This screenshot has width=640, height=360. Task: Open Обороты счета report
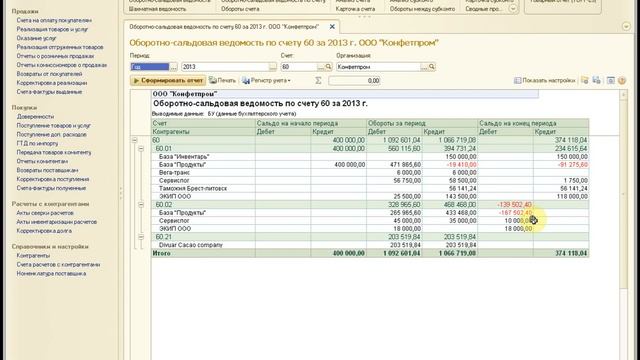240,9
